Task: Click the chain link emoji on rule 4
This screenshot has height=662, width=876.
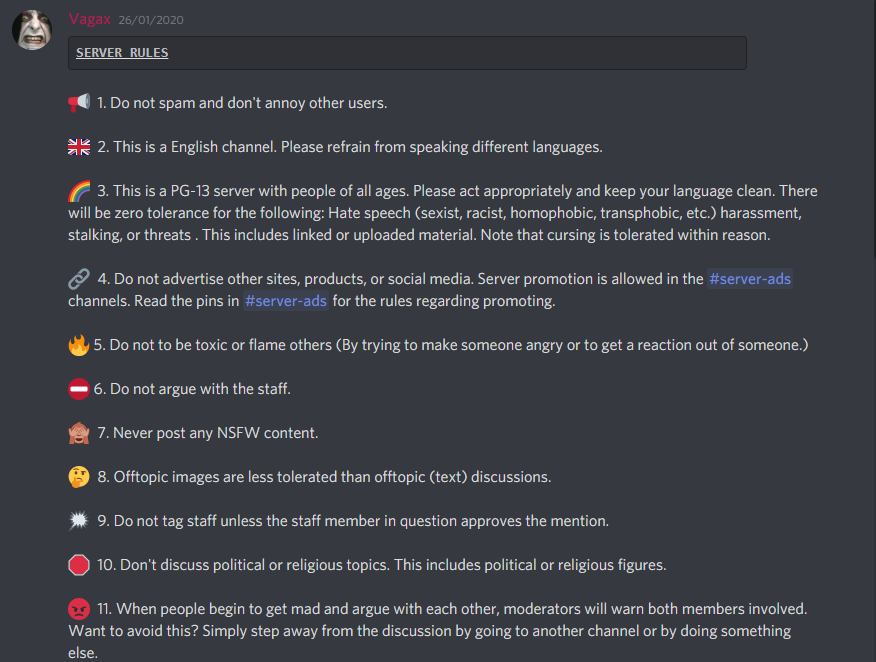Action: pyautogui.click(x=79, y=279)
